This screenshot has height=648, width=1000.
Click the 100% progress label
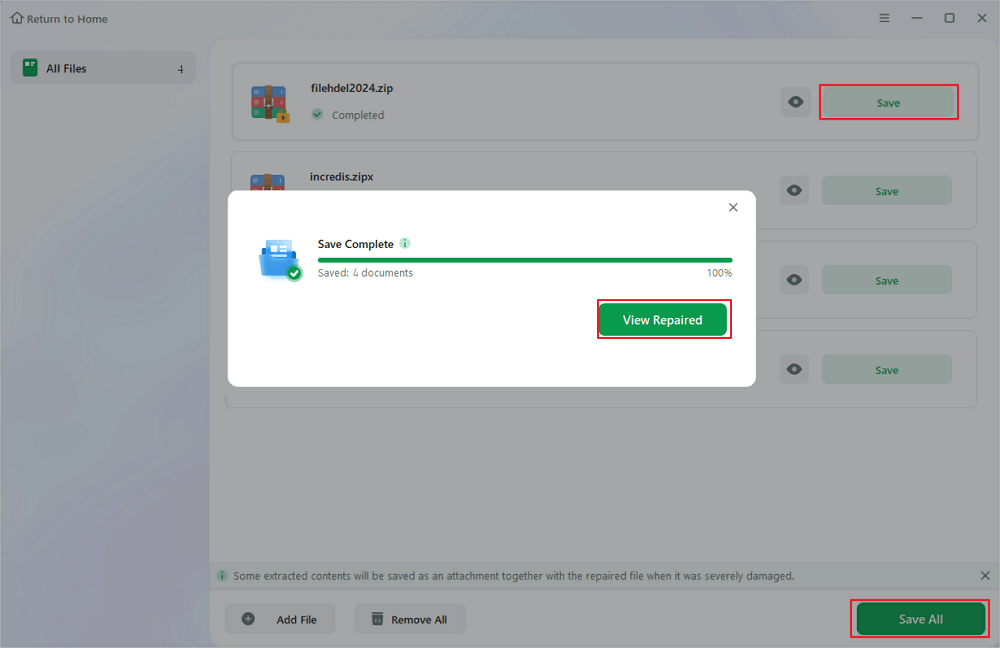click(x=719, y=273)
